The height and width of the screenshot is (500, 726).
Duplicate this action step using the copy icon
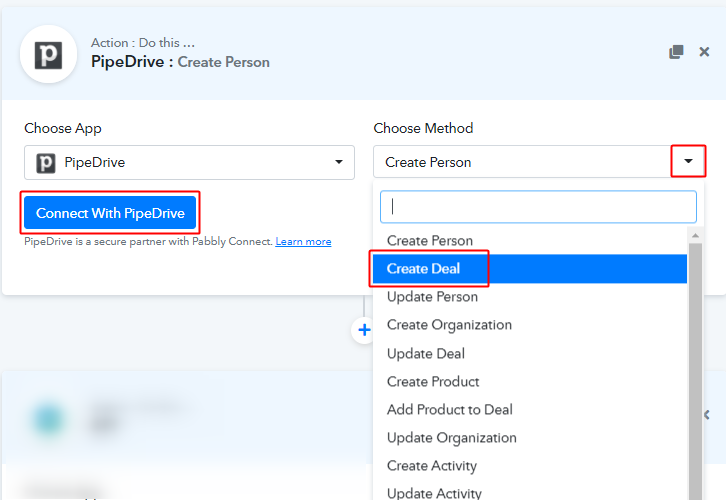(676, 52)
